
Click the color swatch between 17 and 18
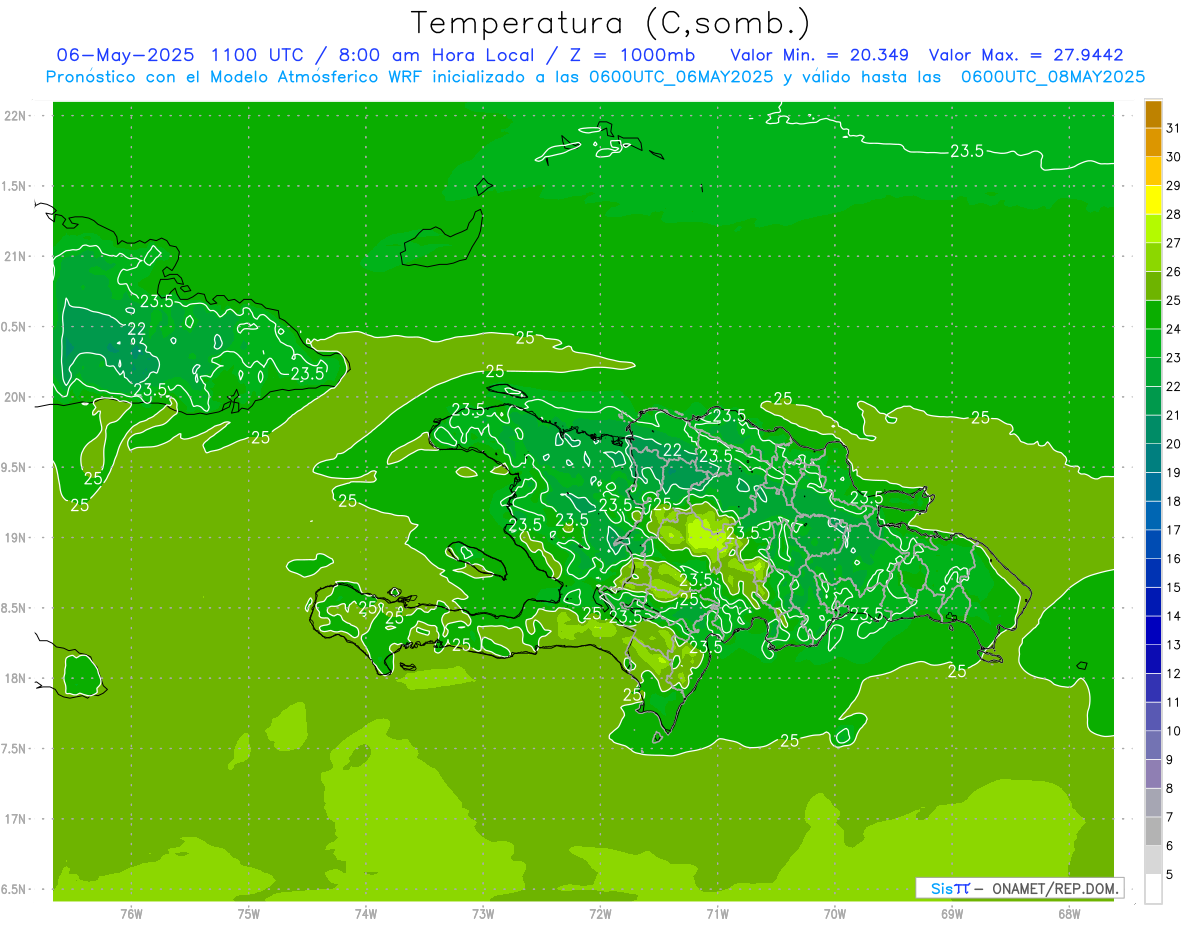coord(1153,516)
